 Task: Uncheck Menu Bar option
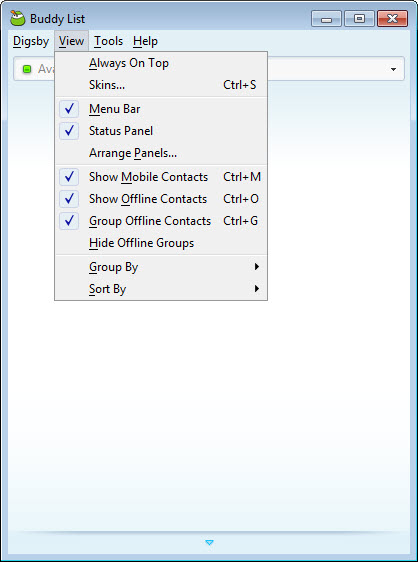point(161,109)
